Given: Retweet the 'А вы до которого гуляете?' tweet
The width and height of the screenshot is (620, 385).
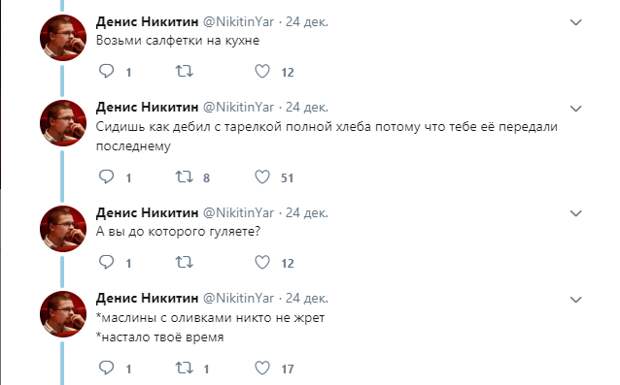Looking at the screenshot, I should [184, 262].
